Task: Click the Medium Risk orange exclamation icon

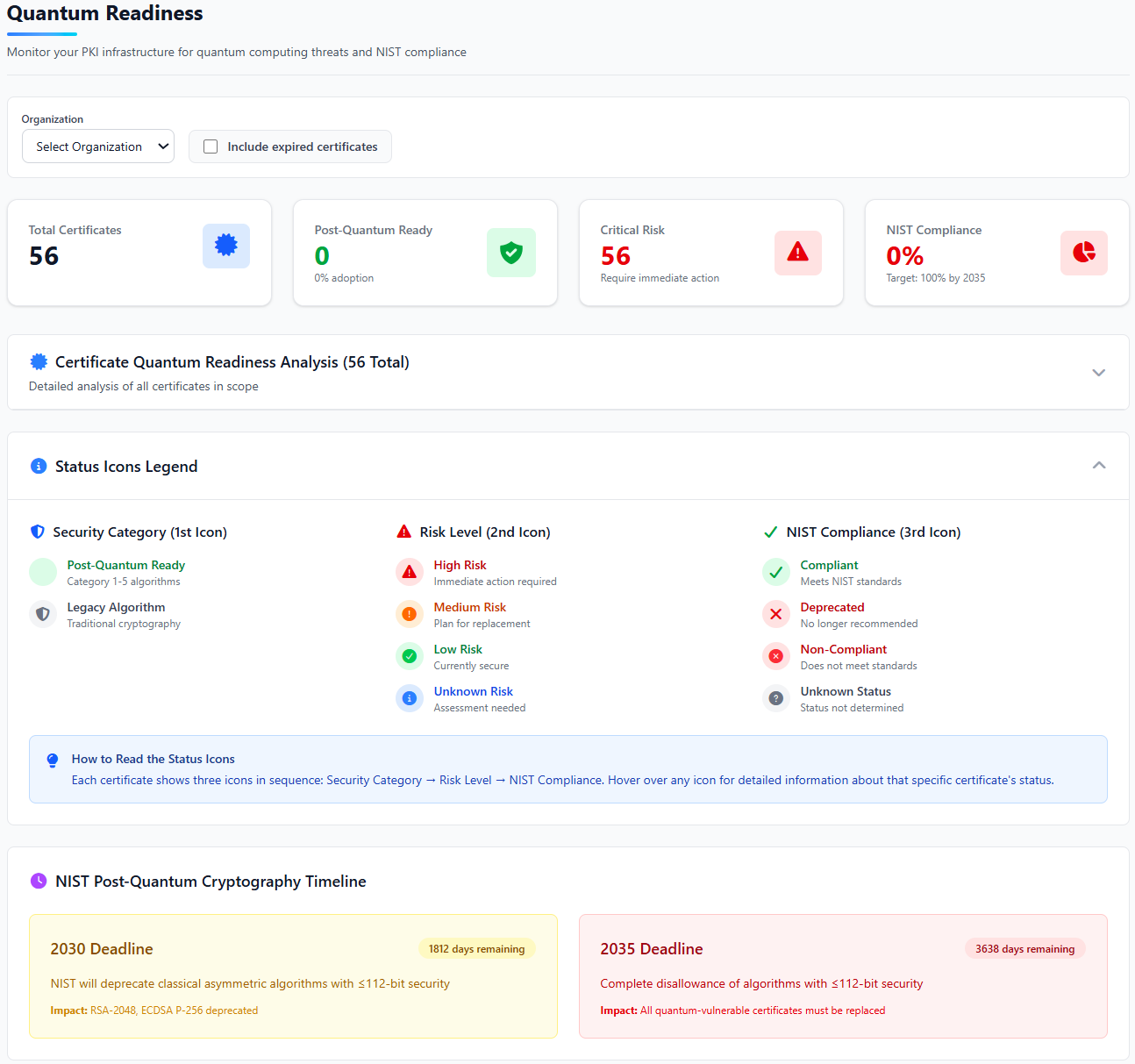Action: tap(410, 614)
